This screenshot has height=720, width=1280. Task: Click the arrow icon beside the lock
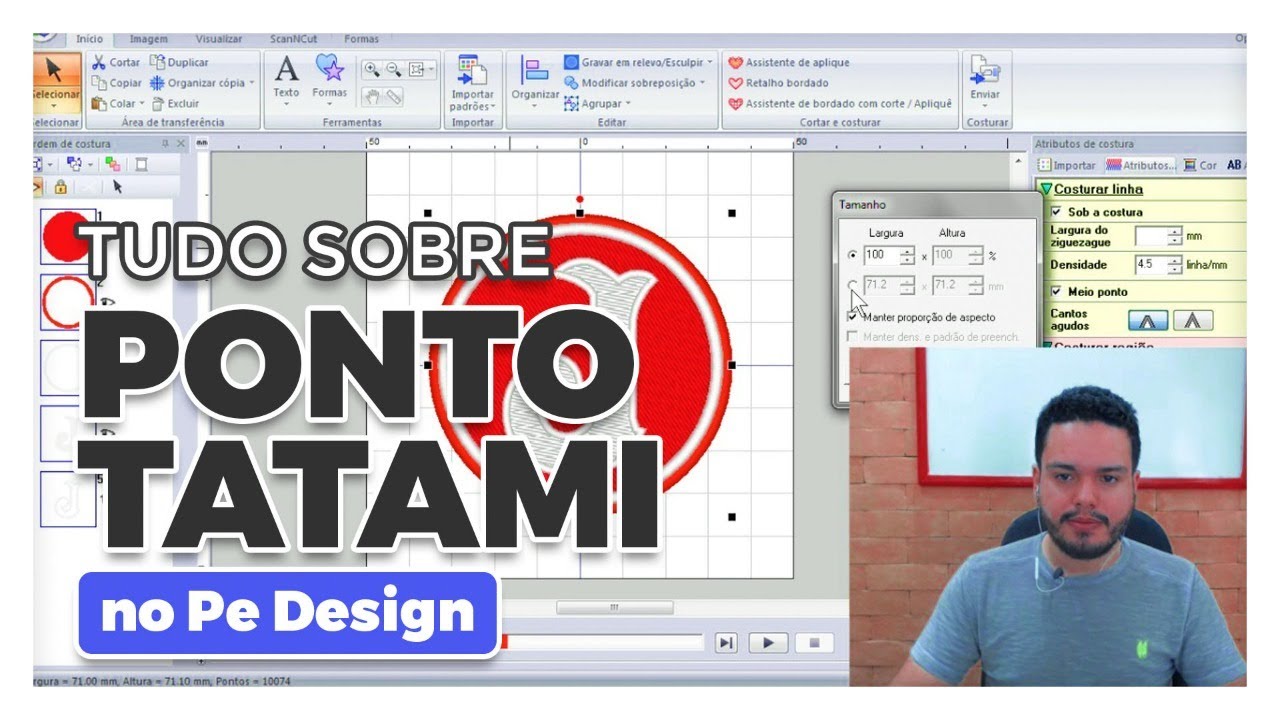117,186
